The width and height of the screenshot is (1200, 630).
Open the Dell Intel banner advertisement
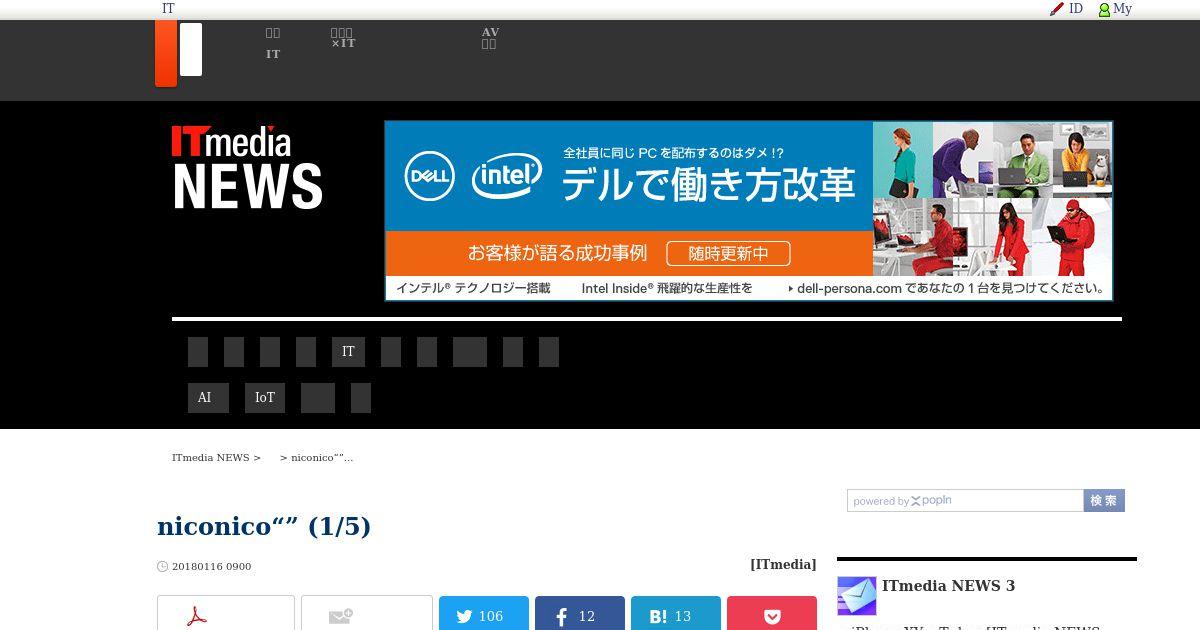point(749,211)
